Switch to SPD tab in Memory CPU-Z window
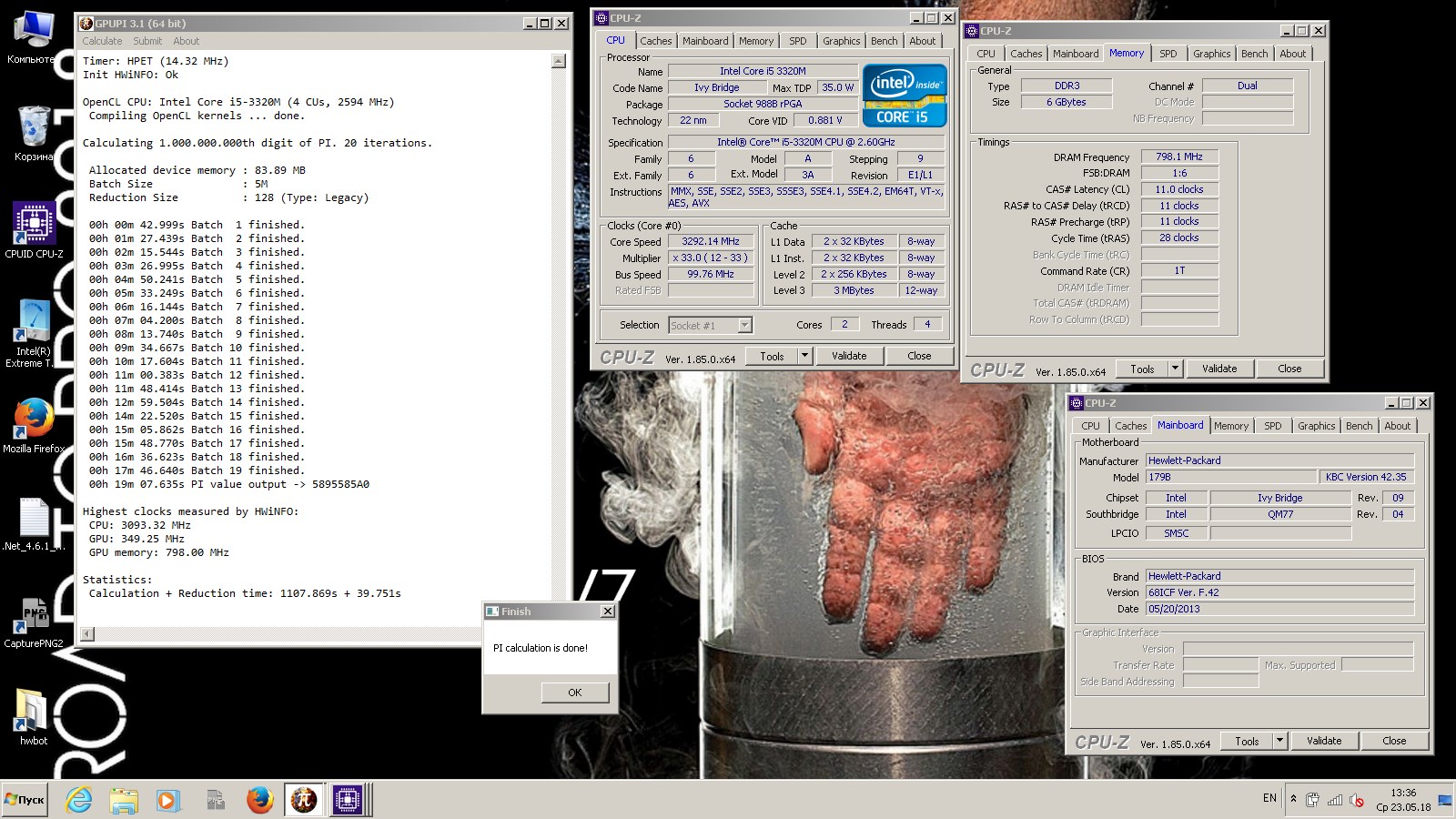 tap(1168, 54)
